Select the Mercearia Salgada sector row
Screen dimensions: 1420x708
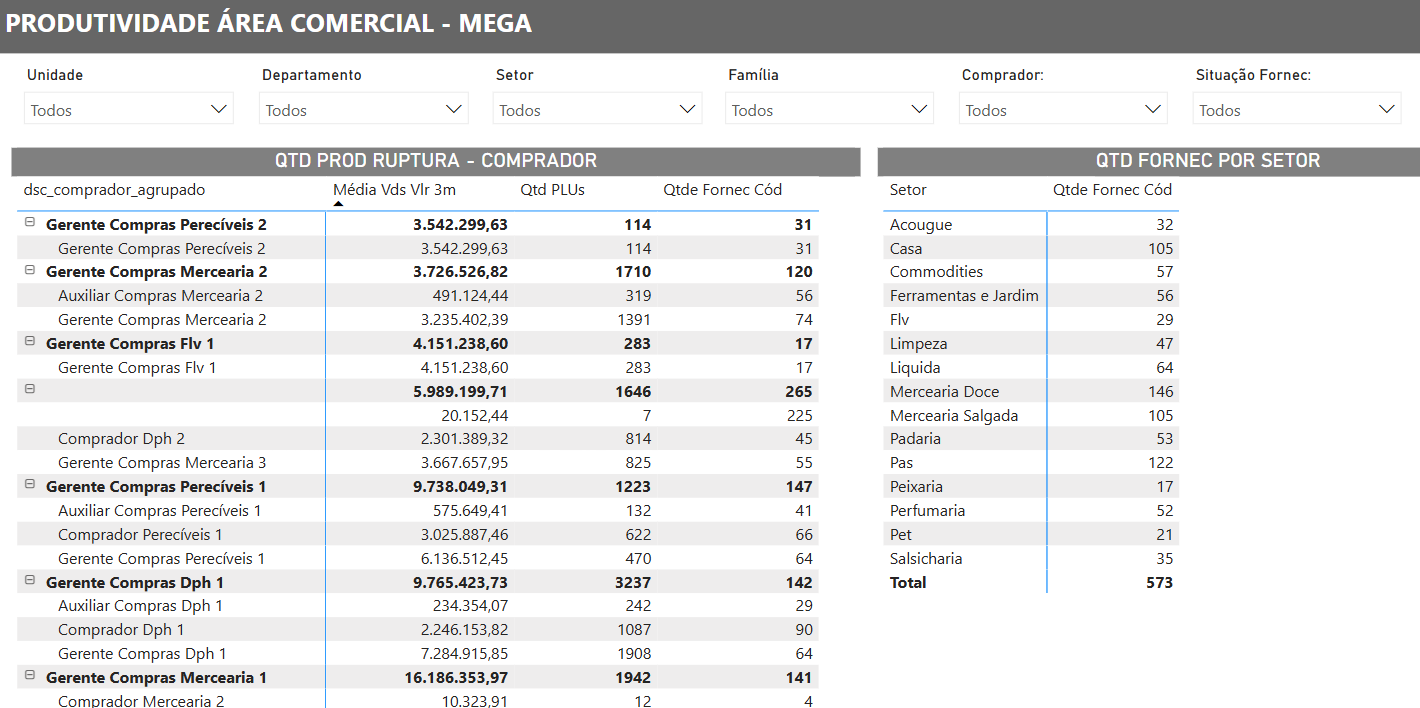(x=1031, y=415)
